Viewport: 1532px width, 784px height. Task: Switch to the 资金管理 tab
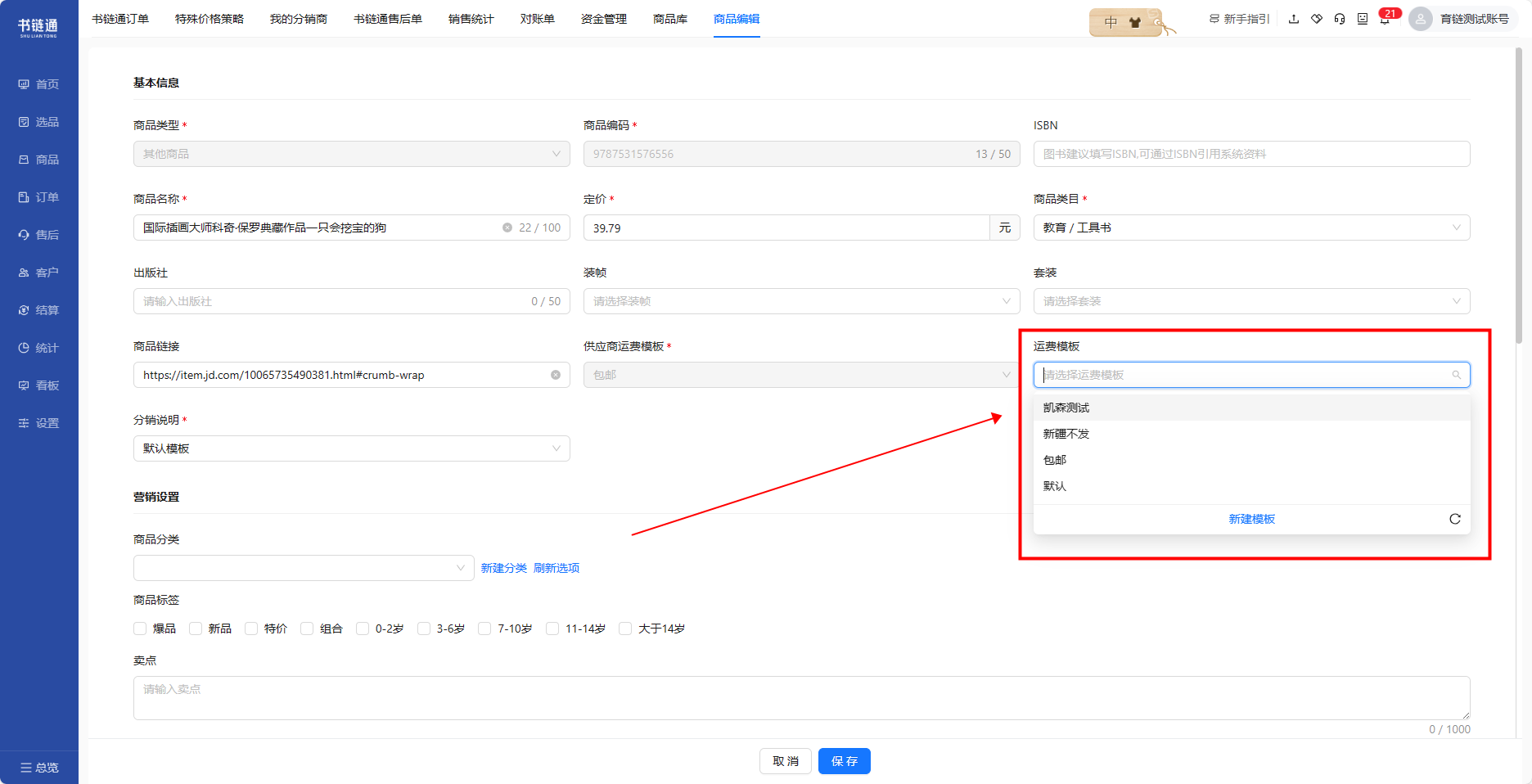(604, 19)
